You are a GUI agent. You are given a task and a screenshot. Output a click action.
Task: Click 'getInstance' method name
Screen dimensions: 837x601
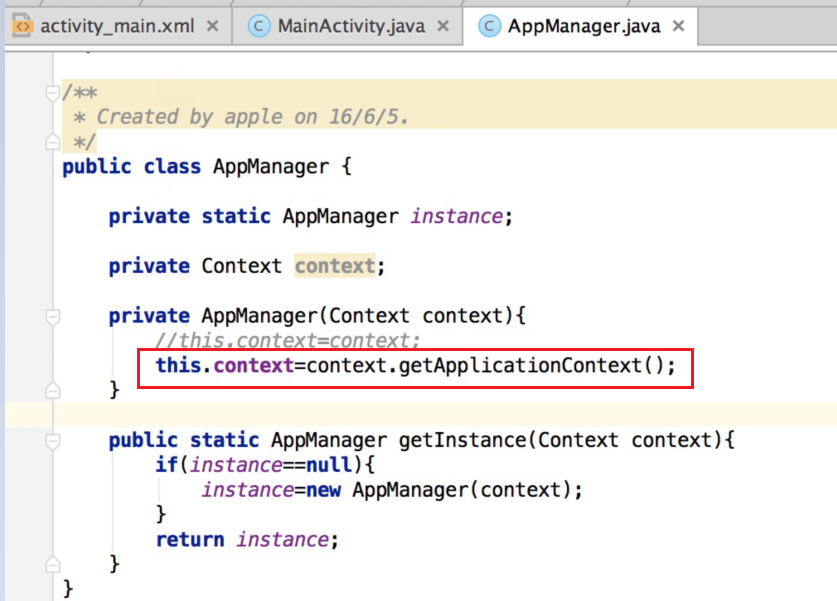tap(463, 440)
